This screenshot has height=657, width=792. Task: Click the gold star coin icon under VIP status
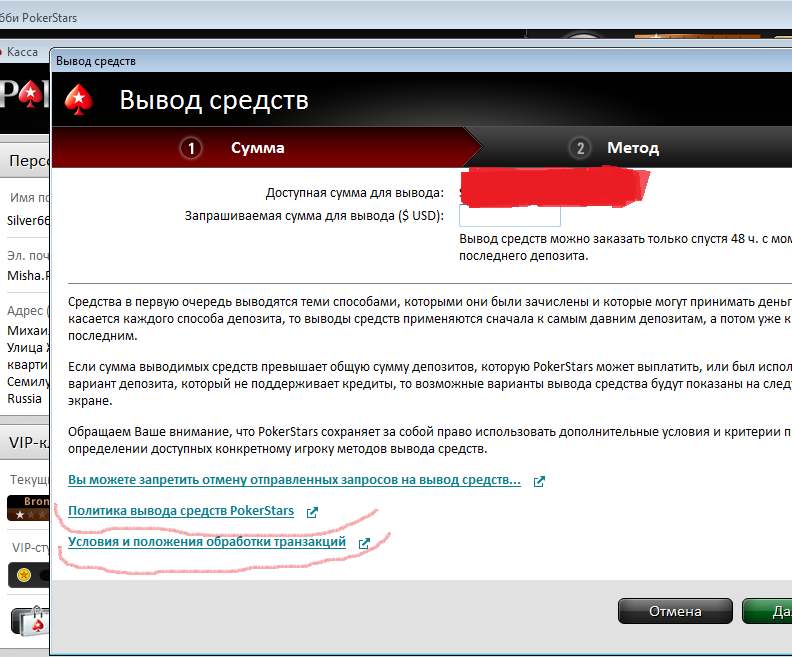click(x=24, y=575)
